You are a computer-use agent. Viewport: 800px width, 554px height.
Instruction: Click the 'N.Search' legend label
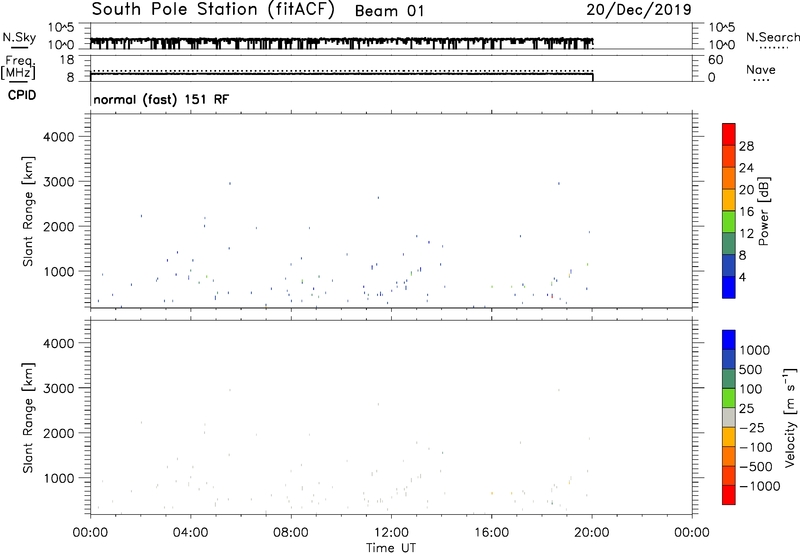[x=773, y=37]
